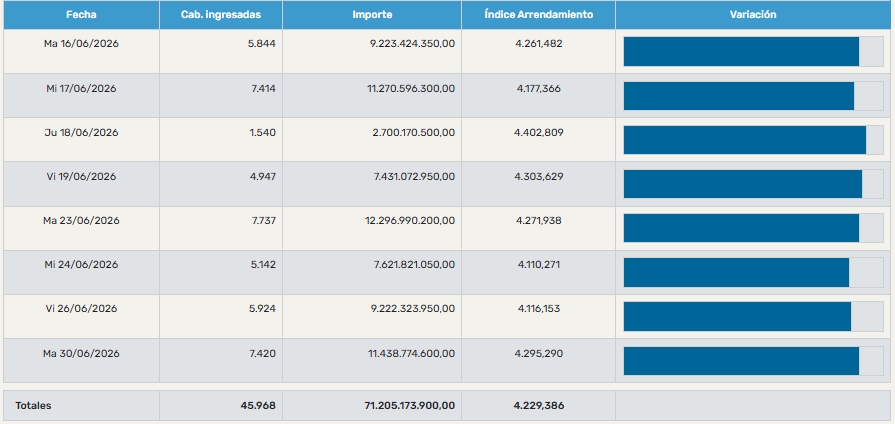Select the Ma 16/06/2026 date cell
The width and height of the screenshot is (895, 424).
[x=81, y=43]
